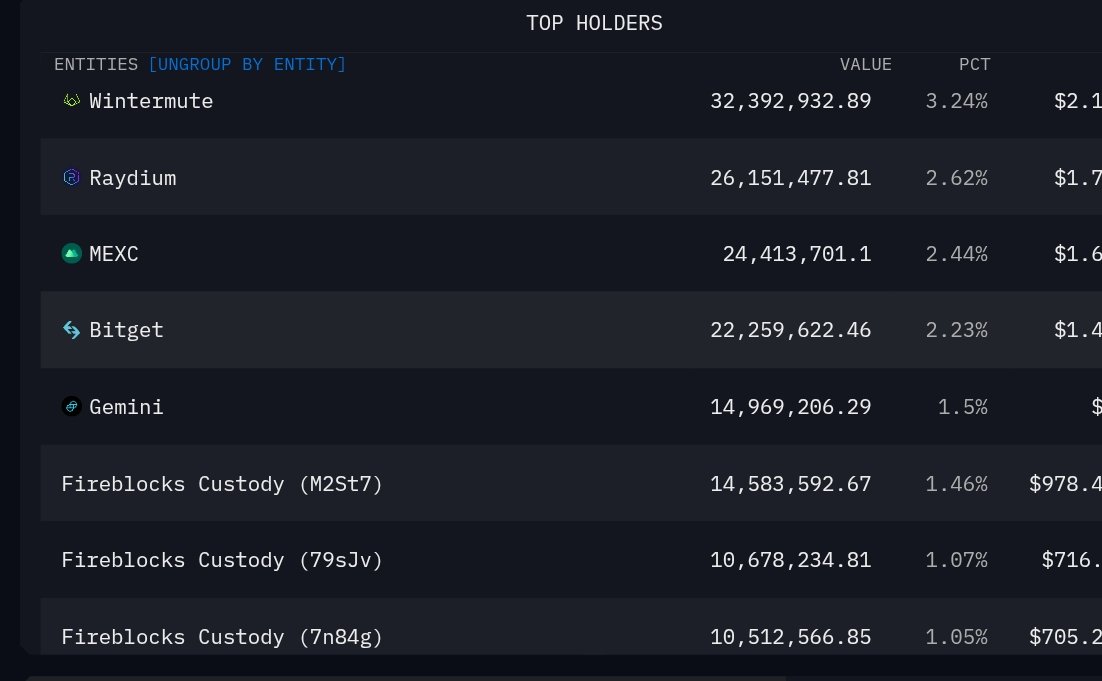Open Fireblocks Custody (7n84g) holder
The height and width of the screenshot is (681, 1102).
click(222, 637)
